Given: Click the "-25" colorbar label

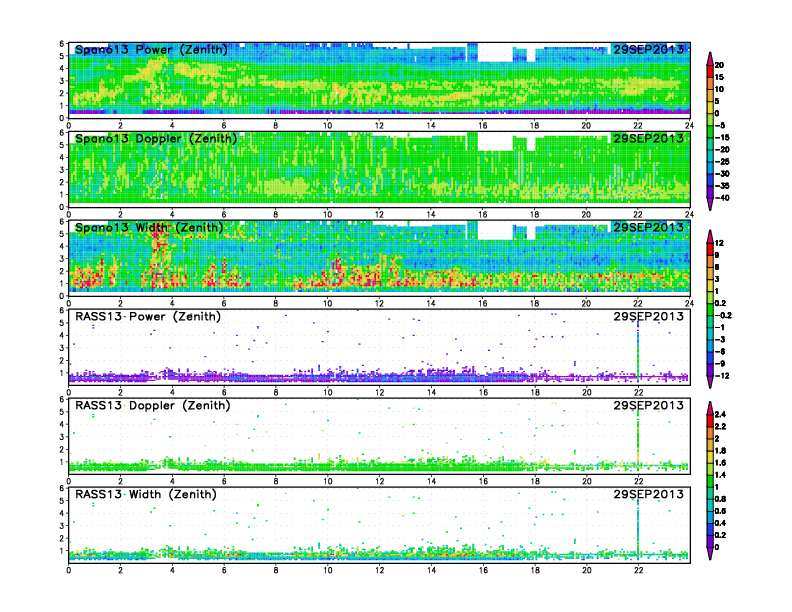Looking at the screenshot, I should [x=722, y=162].
